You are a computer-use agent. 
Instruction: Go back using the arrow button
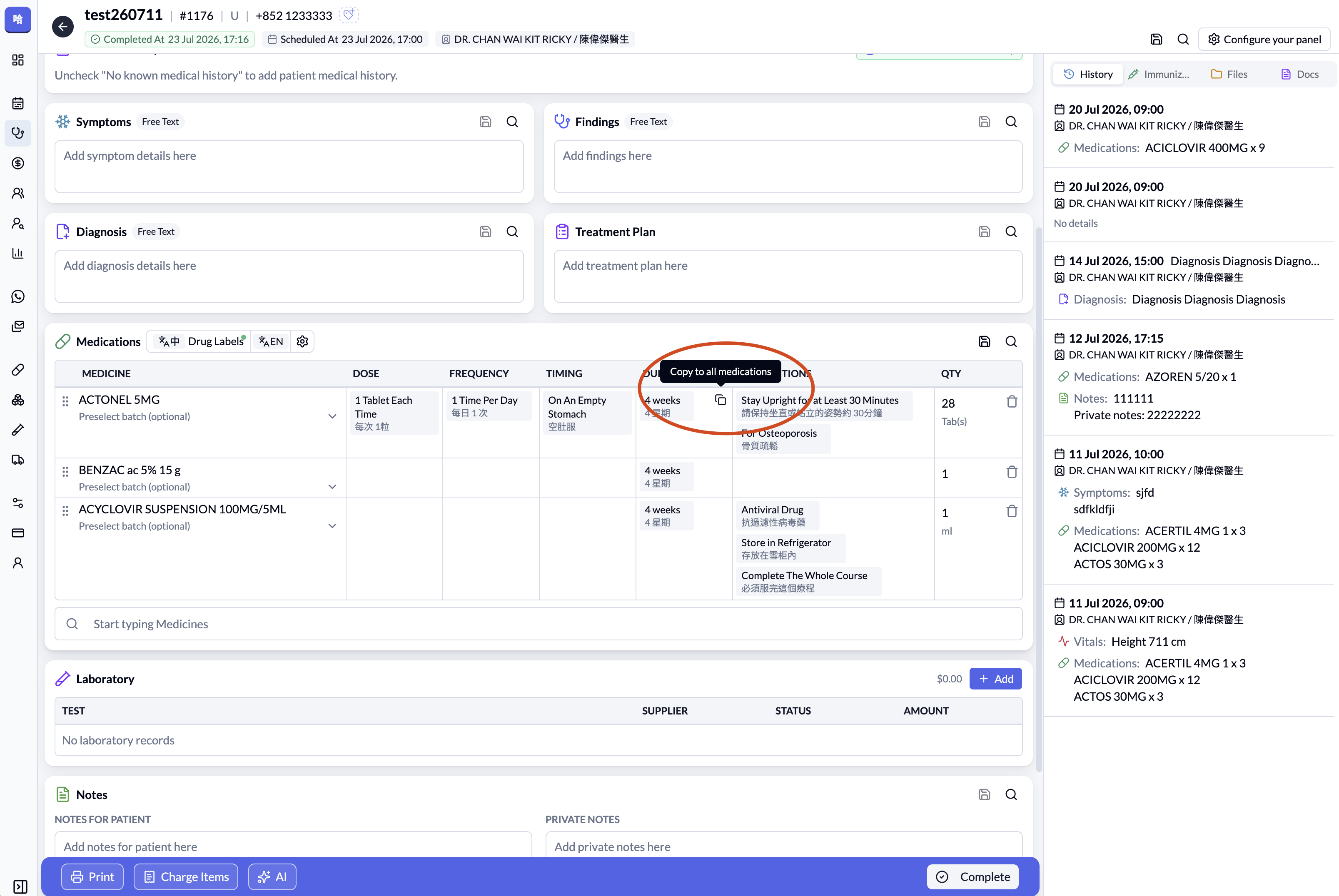62,27
